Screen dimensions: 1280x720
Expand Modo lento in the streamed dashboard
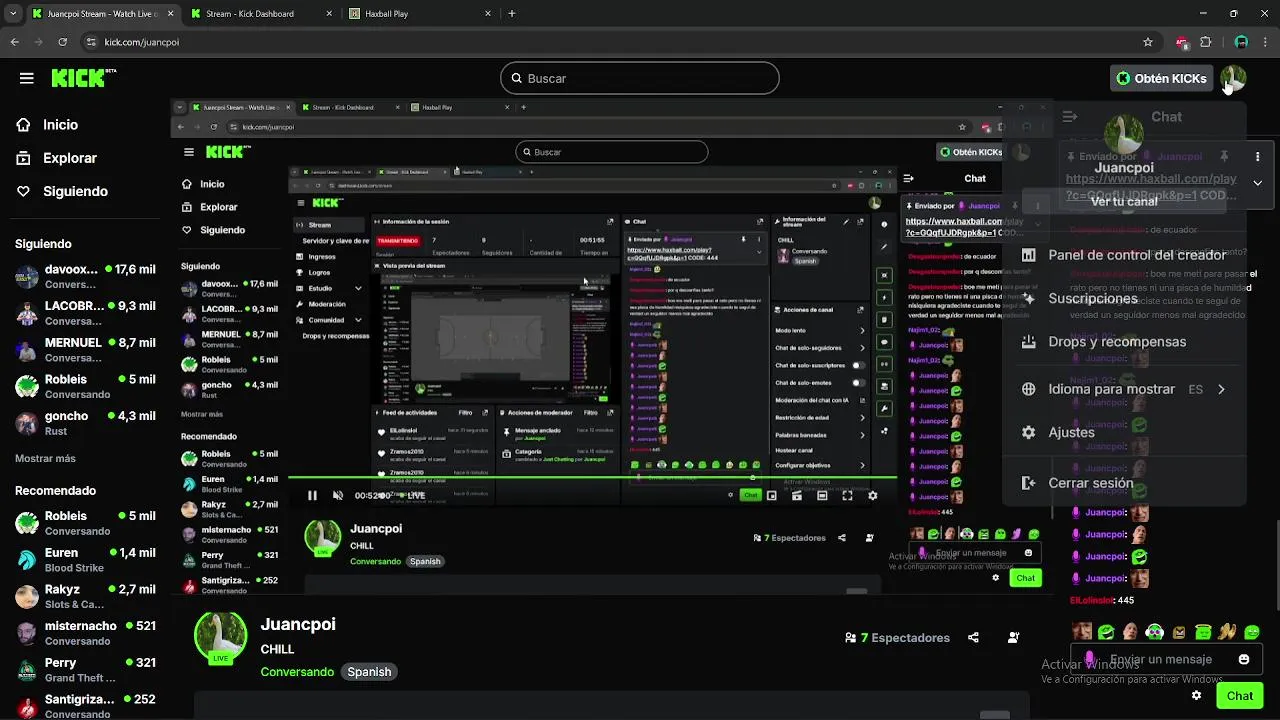coord(862,330)
